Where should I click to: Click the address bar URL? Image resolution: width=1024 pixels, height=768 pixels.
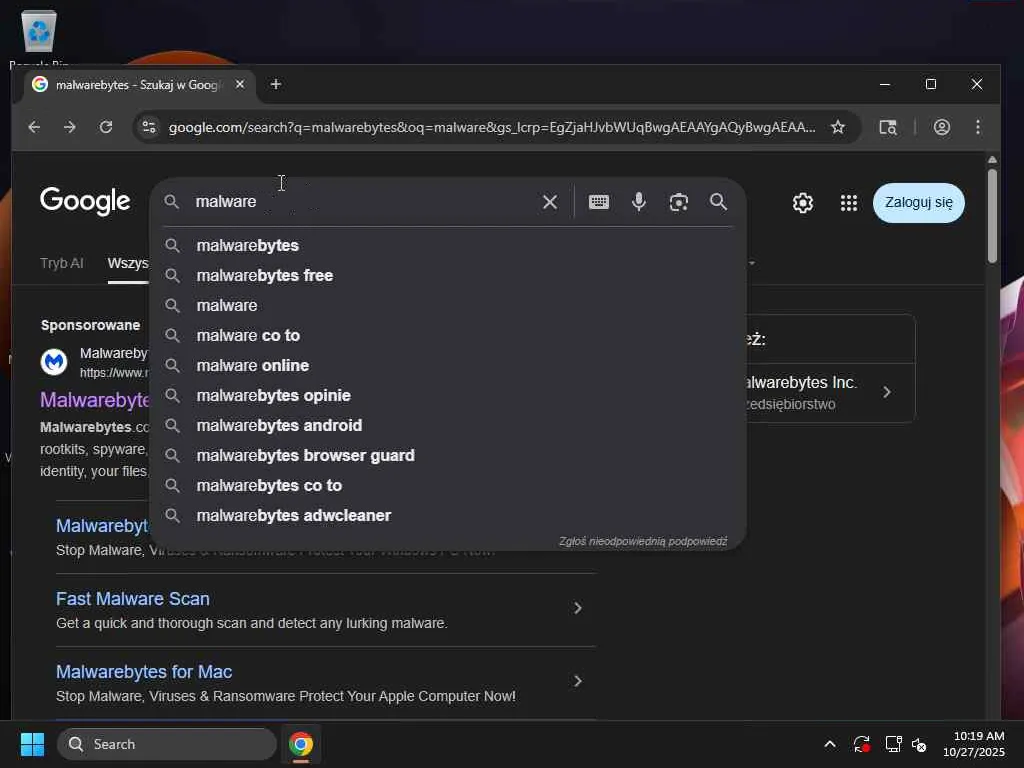pos(492,127)
